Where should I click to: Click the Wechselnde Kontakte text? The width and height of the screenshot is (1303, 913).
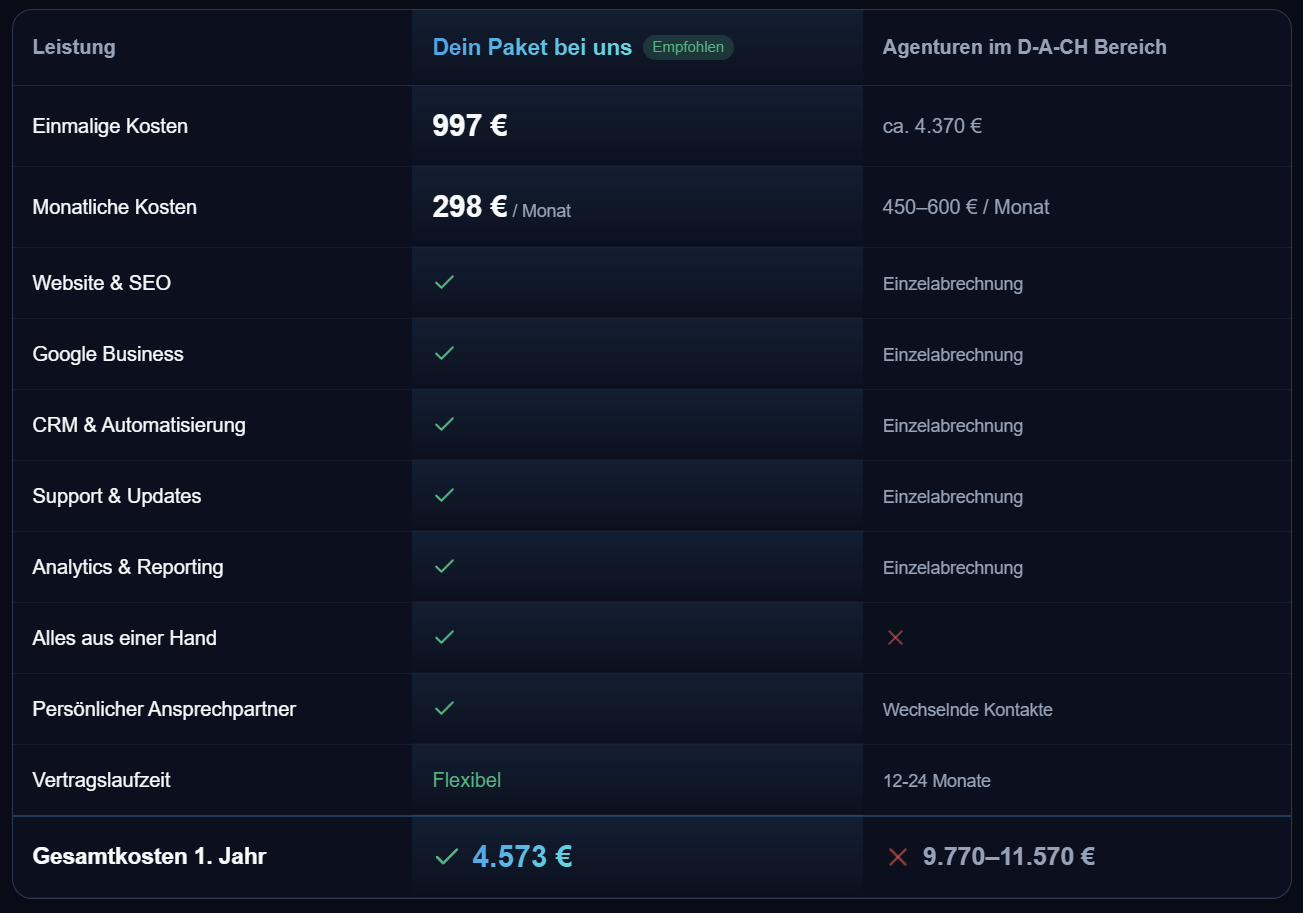pos(967,710)
